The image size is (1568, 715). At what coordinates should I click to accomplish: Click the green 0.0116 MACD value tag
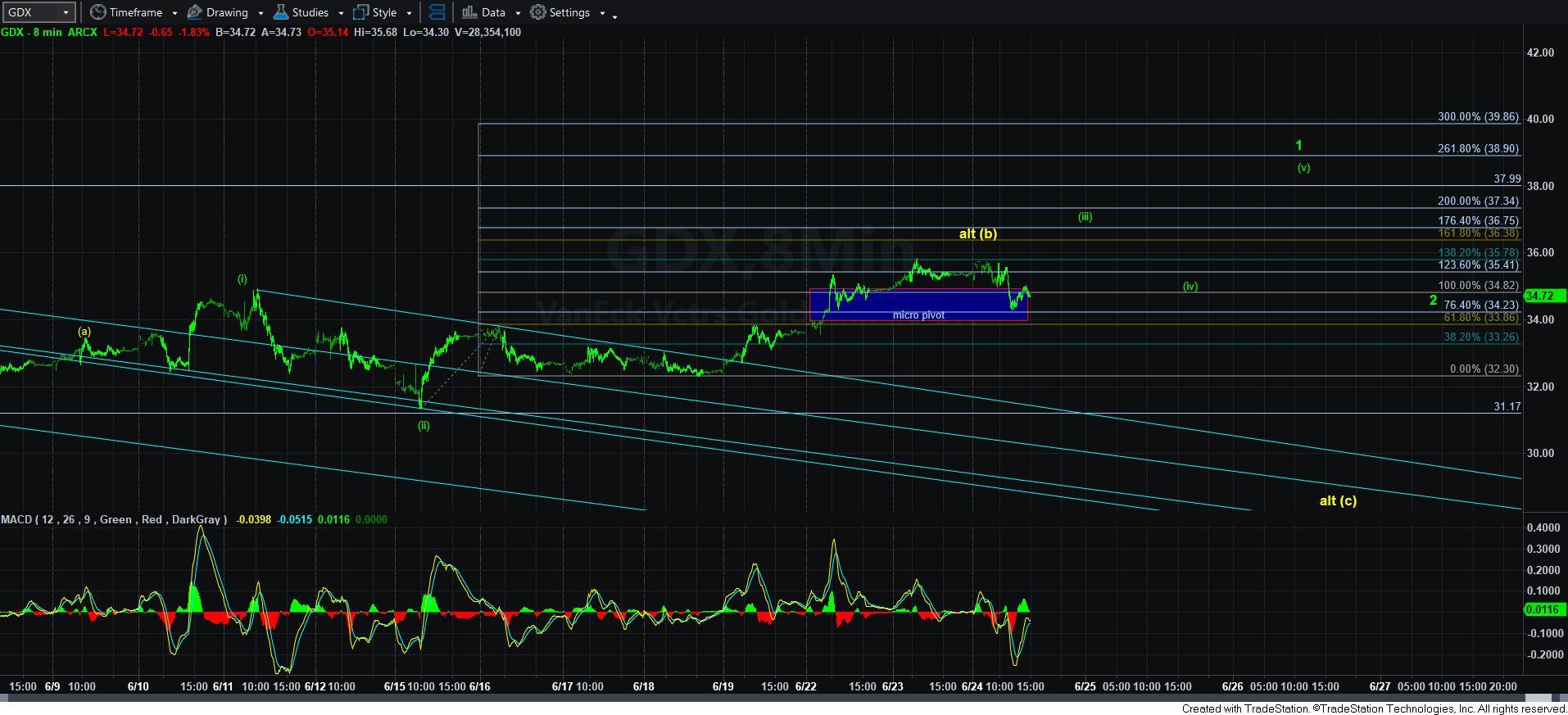pyautogui.click(x=1544, y=609)
